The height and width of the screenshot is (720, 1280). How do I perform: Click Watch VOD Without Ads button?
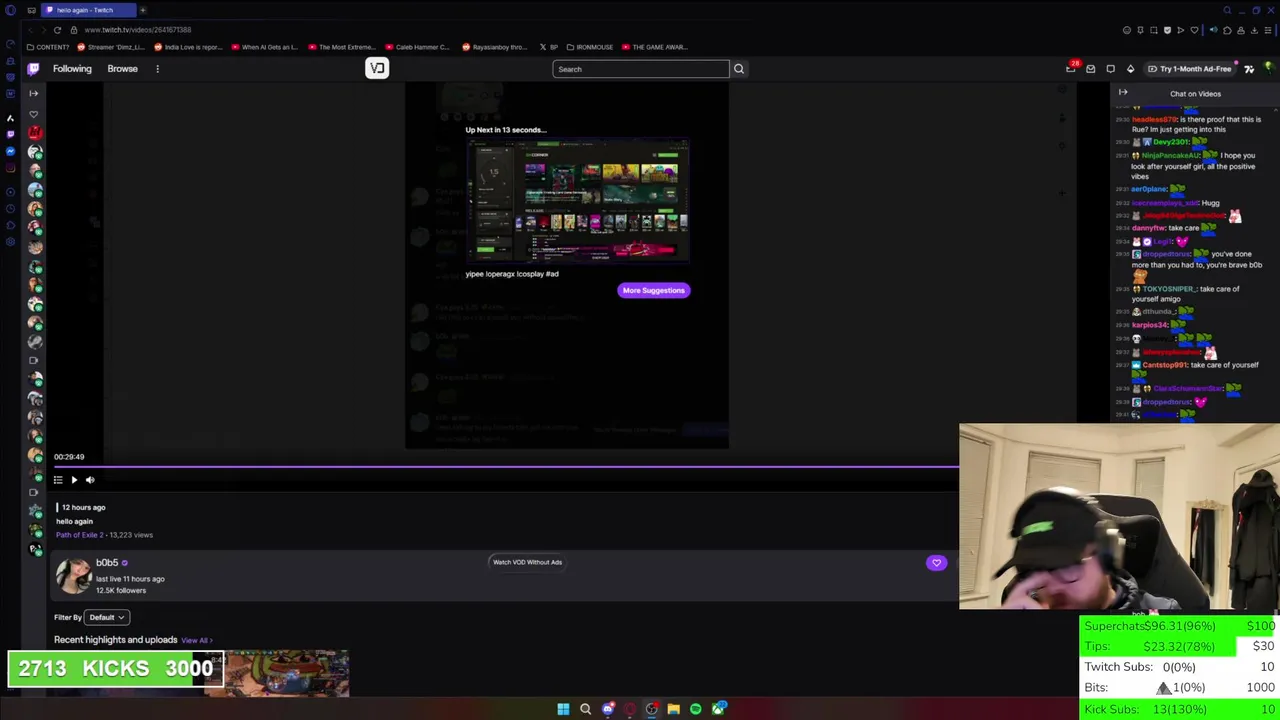[x=527, y=562]
